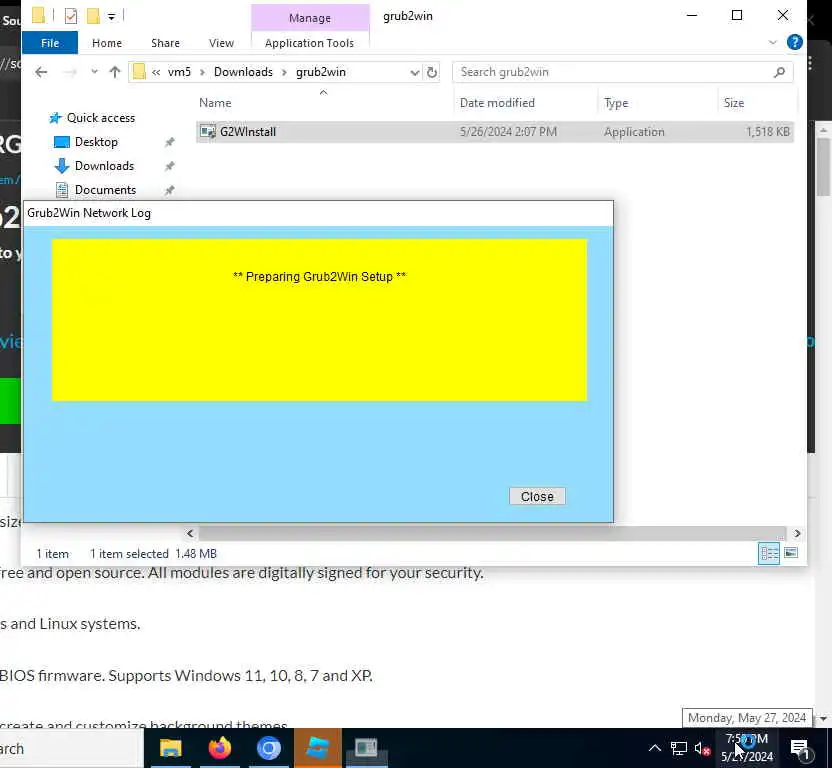This screenshot has height=768, width=832.
Task: Sort by the Size column
Action: (x=734, y=103)
